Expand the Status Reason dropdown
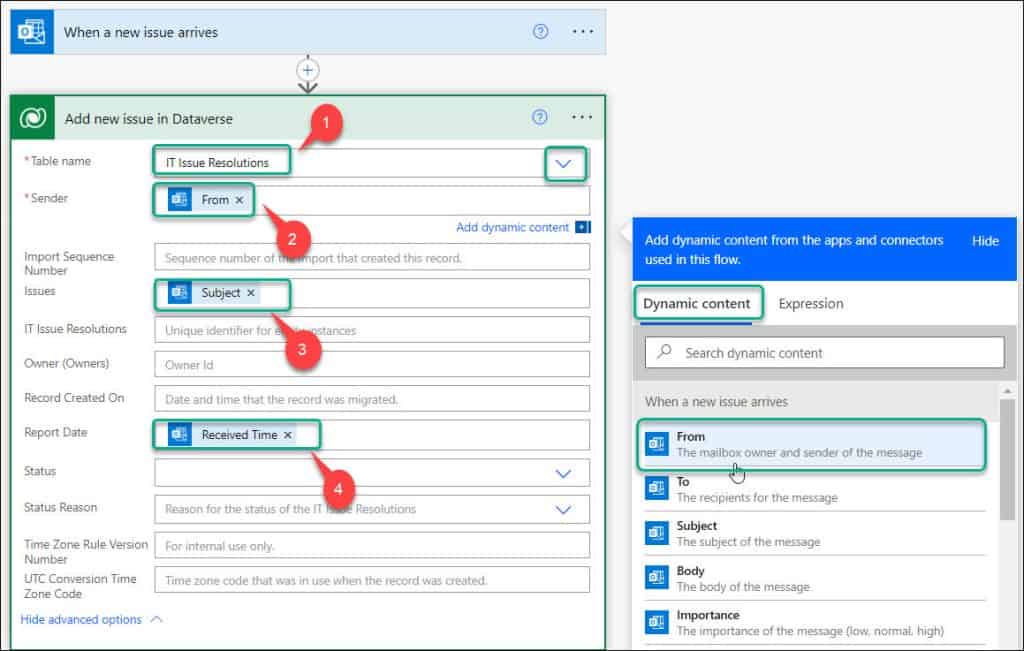 (x=563, y=510)
